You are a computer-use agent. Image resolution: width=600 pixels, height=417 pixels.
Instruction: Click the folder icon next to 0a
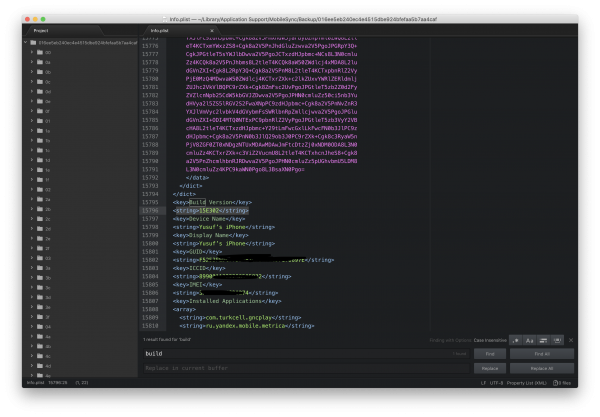[40, 62]
